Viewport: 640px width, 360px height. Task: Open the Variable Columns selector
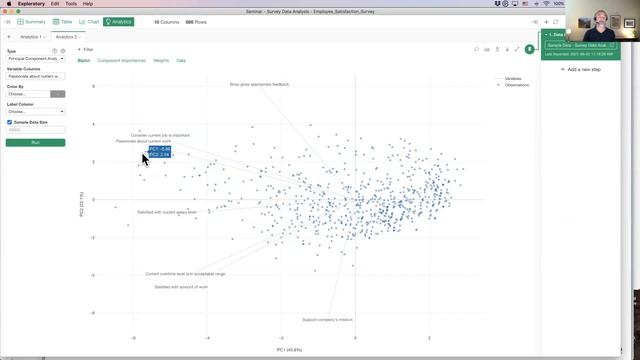(36, 76)
